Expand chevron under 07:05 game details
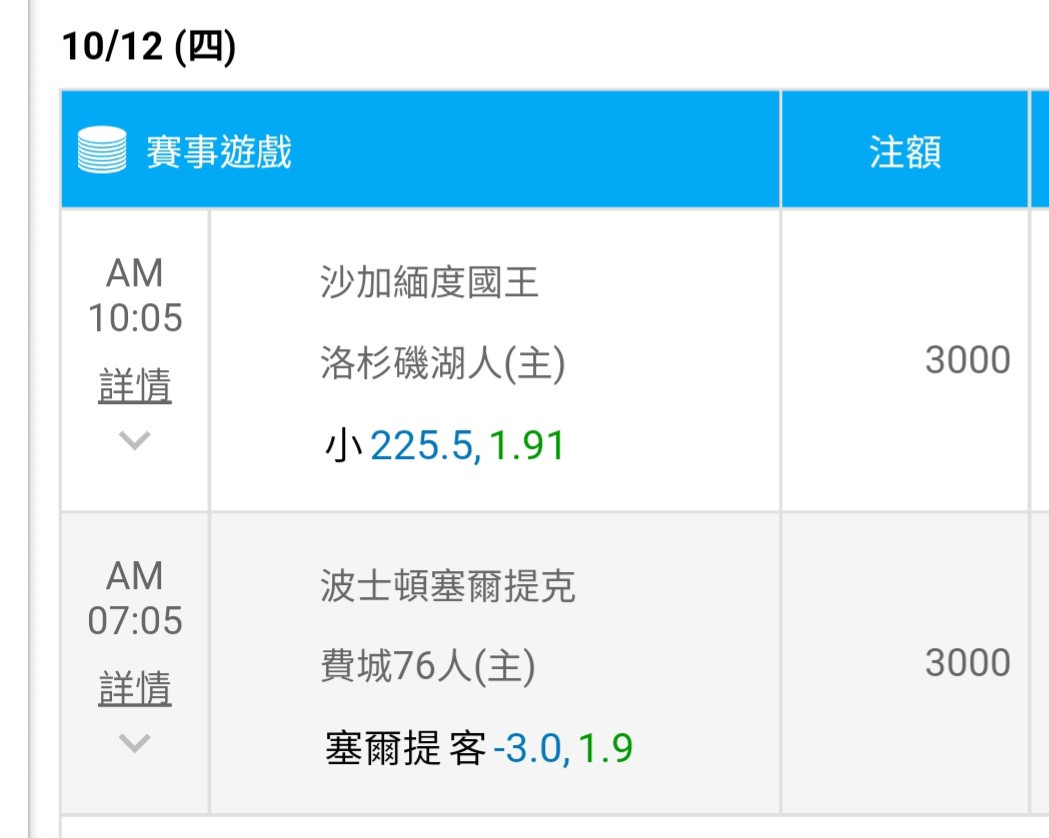Image resolution: width=1049 pixels, height=838 pixels. 134,743
